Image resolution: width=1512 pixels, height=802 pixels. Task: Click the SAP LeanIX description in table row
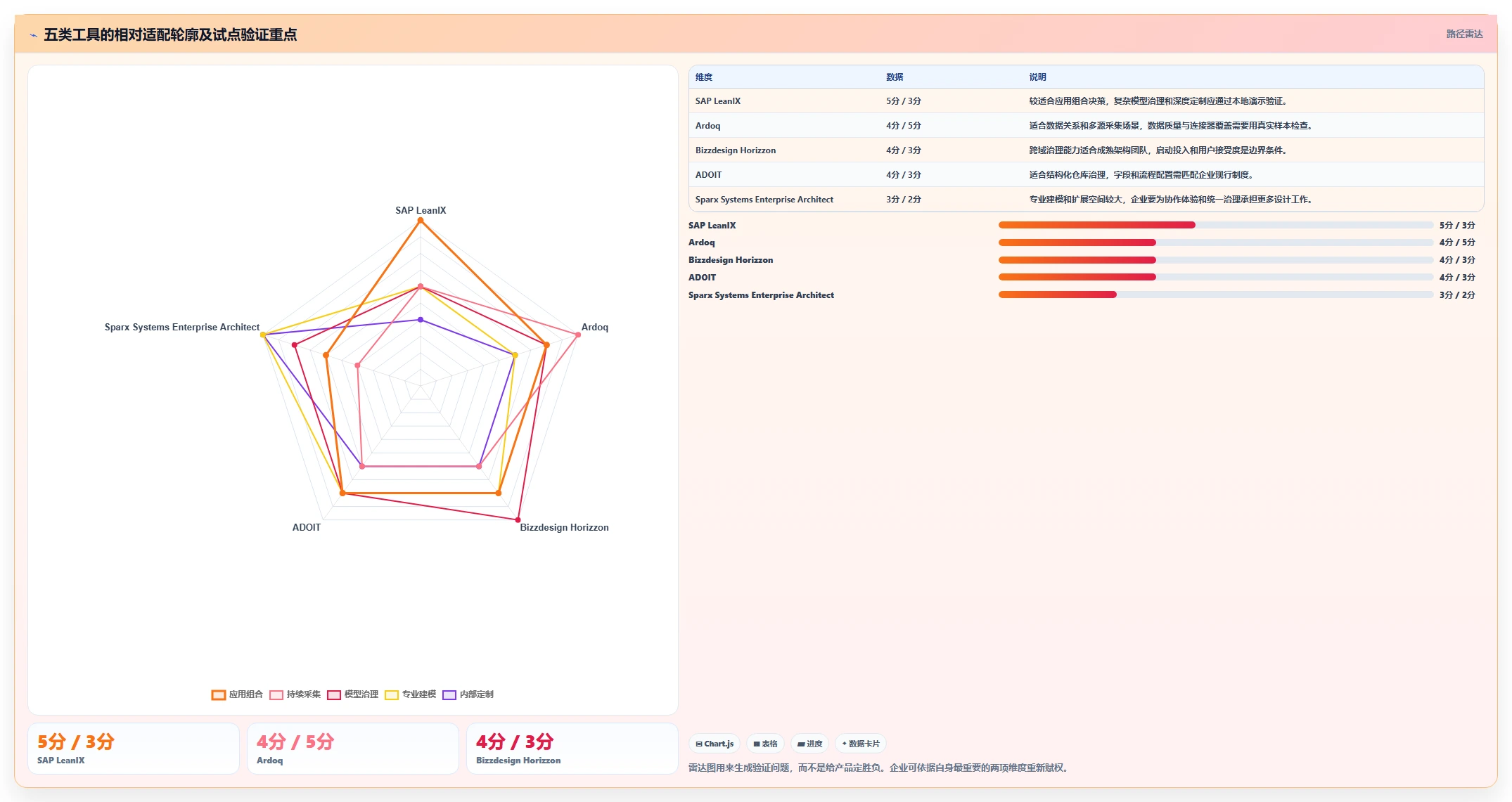tap(1160, 101)
